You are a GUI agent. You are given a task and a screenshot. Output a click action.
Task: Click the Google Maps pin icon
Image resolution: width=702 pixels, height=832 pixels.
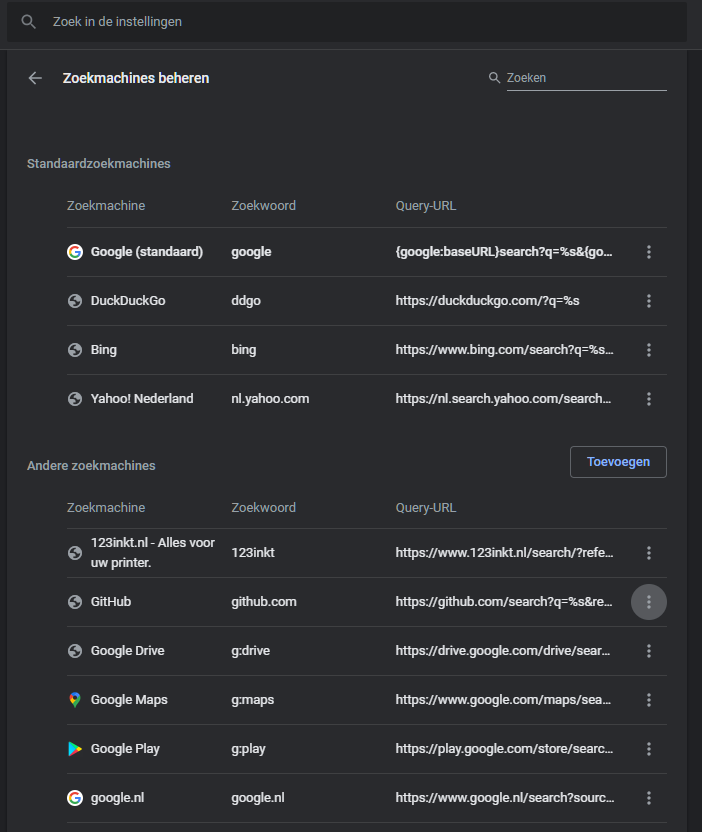(75, 700)
